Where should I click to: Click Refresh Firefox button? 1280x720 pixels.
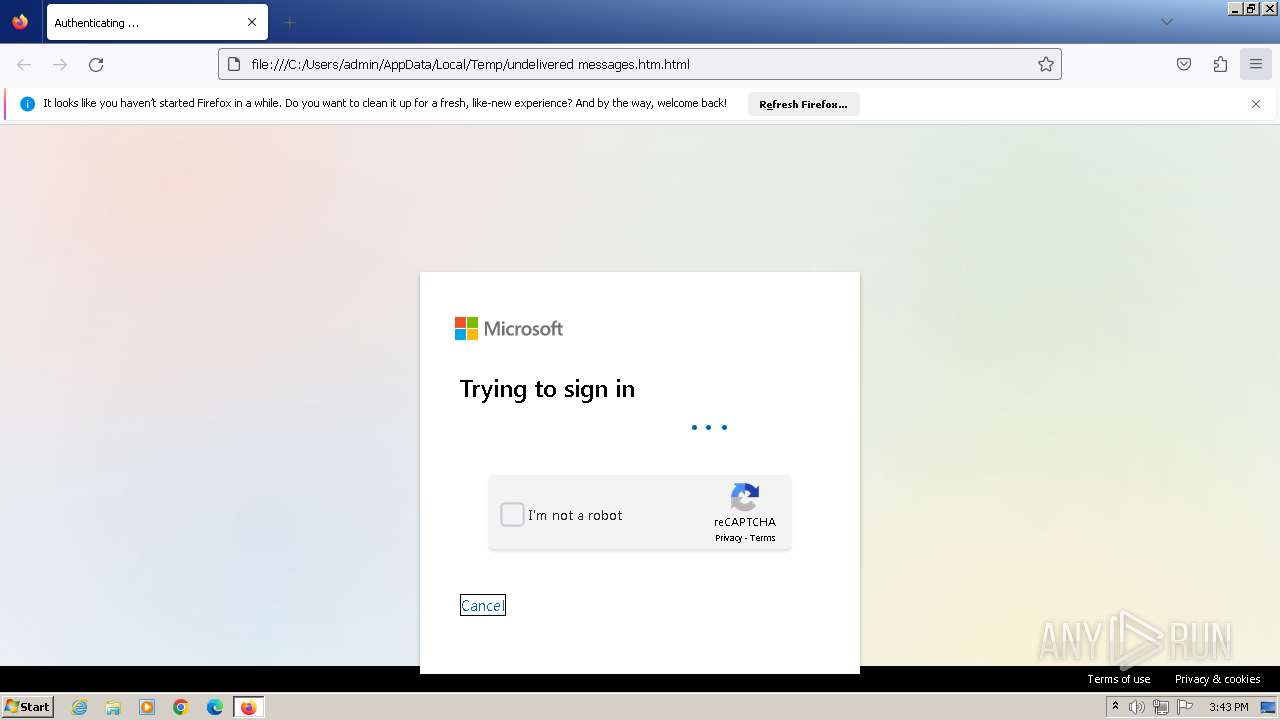click(803, 104)
